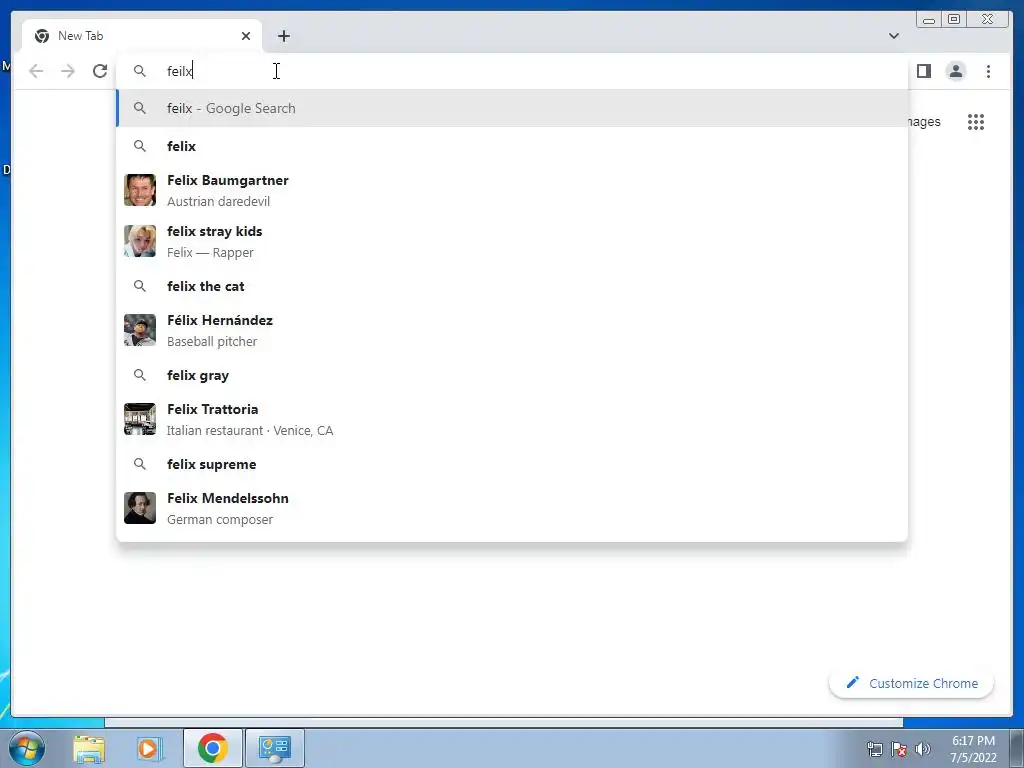
Task: Open the control panel taskbar icon
Action: tap(274, 748)
